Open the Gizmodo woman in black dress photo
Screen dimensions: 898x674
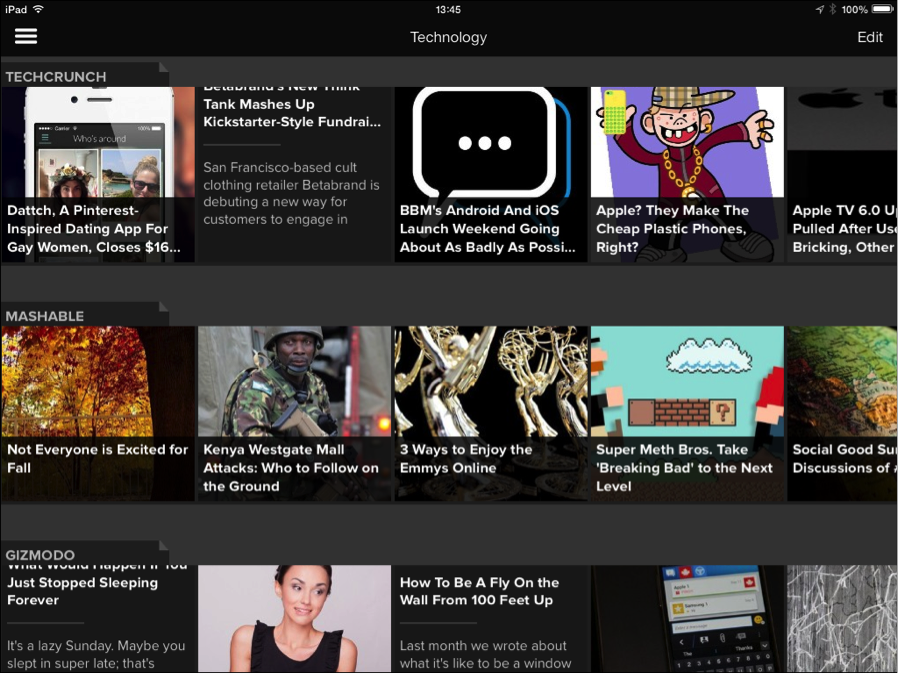(294, 618)
